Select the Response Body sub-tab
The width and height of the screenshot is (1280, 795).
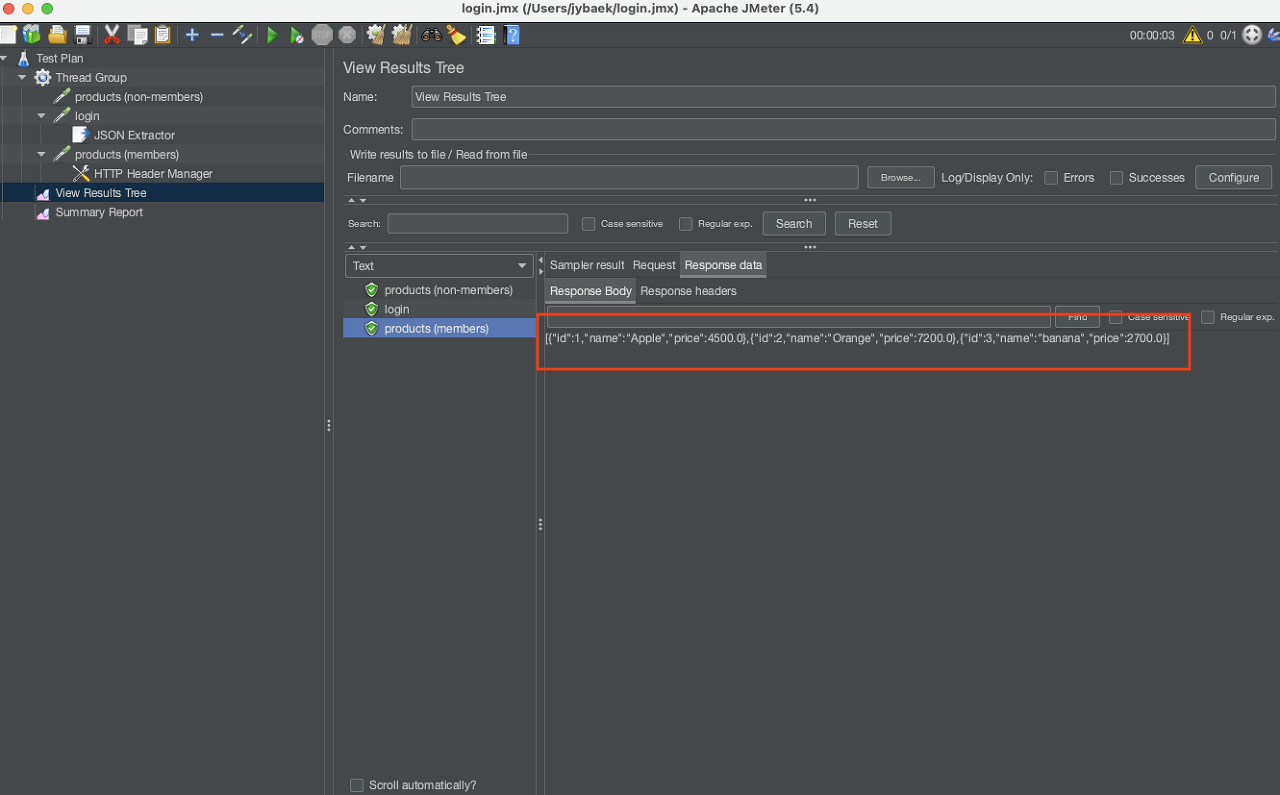coord(591,291)
